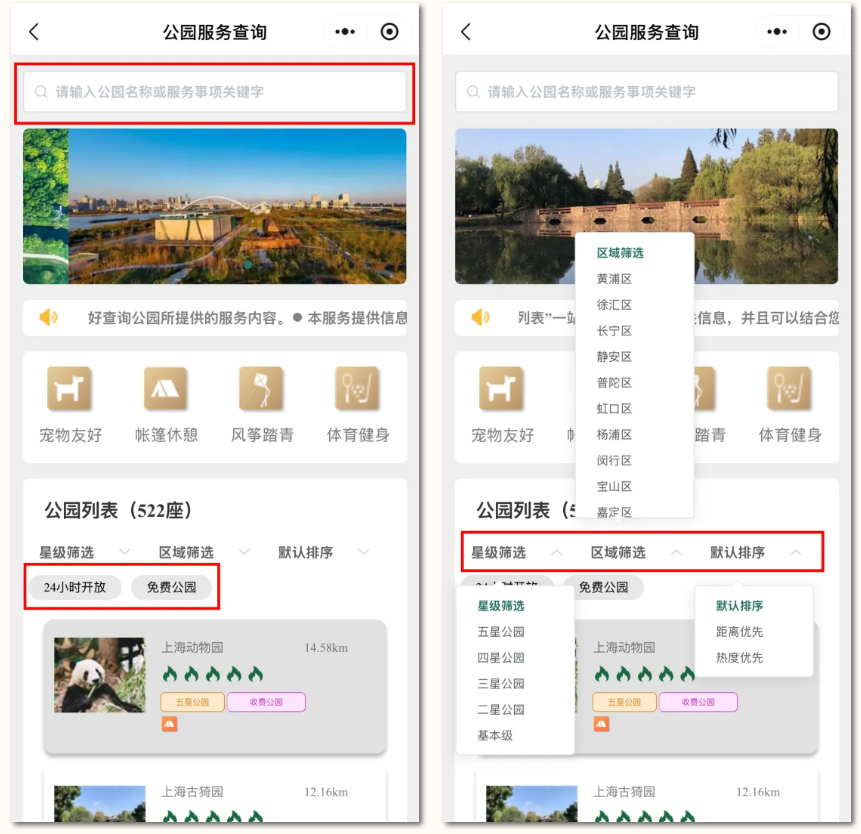Enable the 免费公园 filter chip on left screen

[171, 587]
